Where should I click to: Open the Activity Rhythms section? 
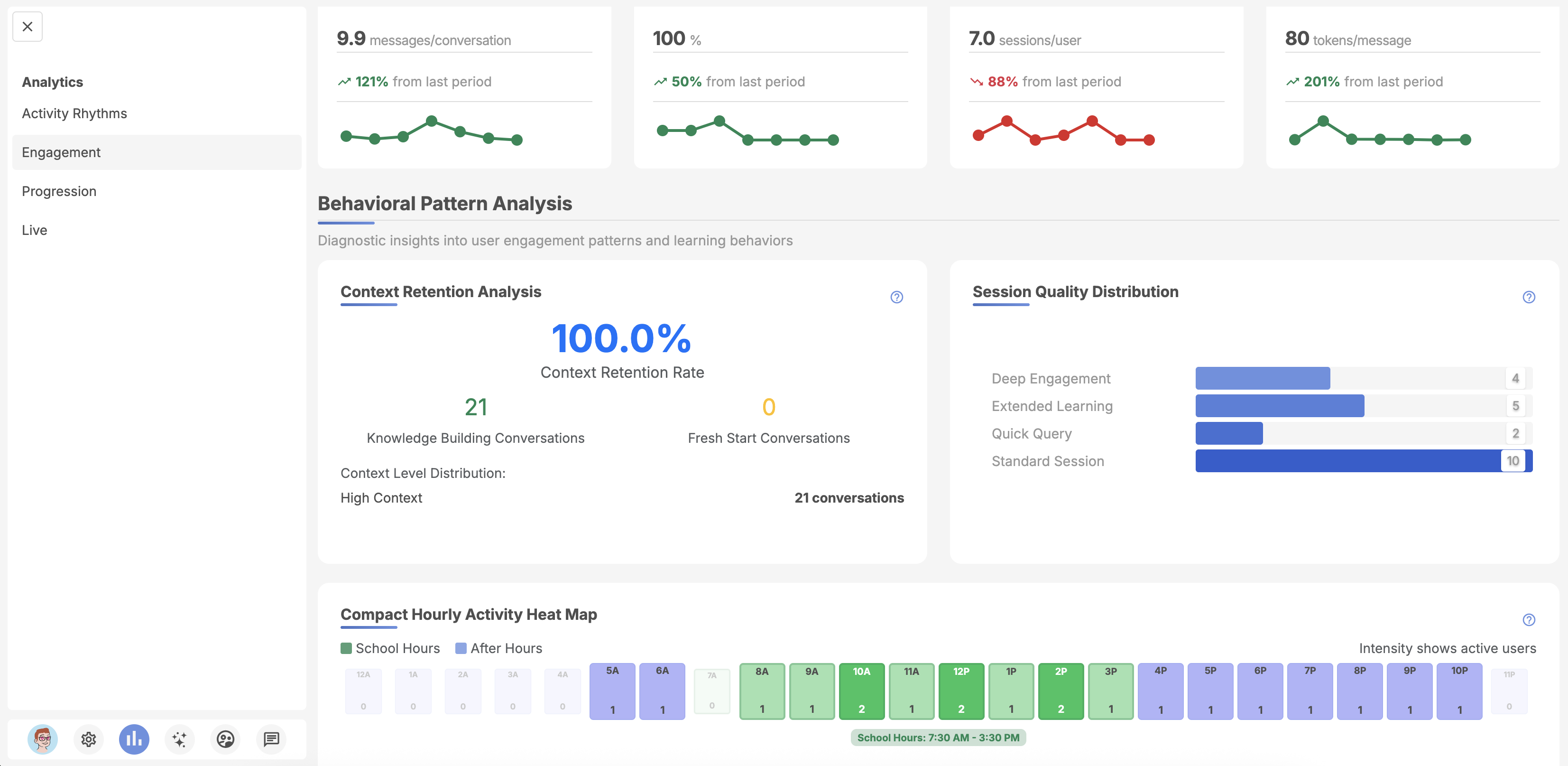[x=74, y=113]
